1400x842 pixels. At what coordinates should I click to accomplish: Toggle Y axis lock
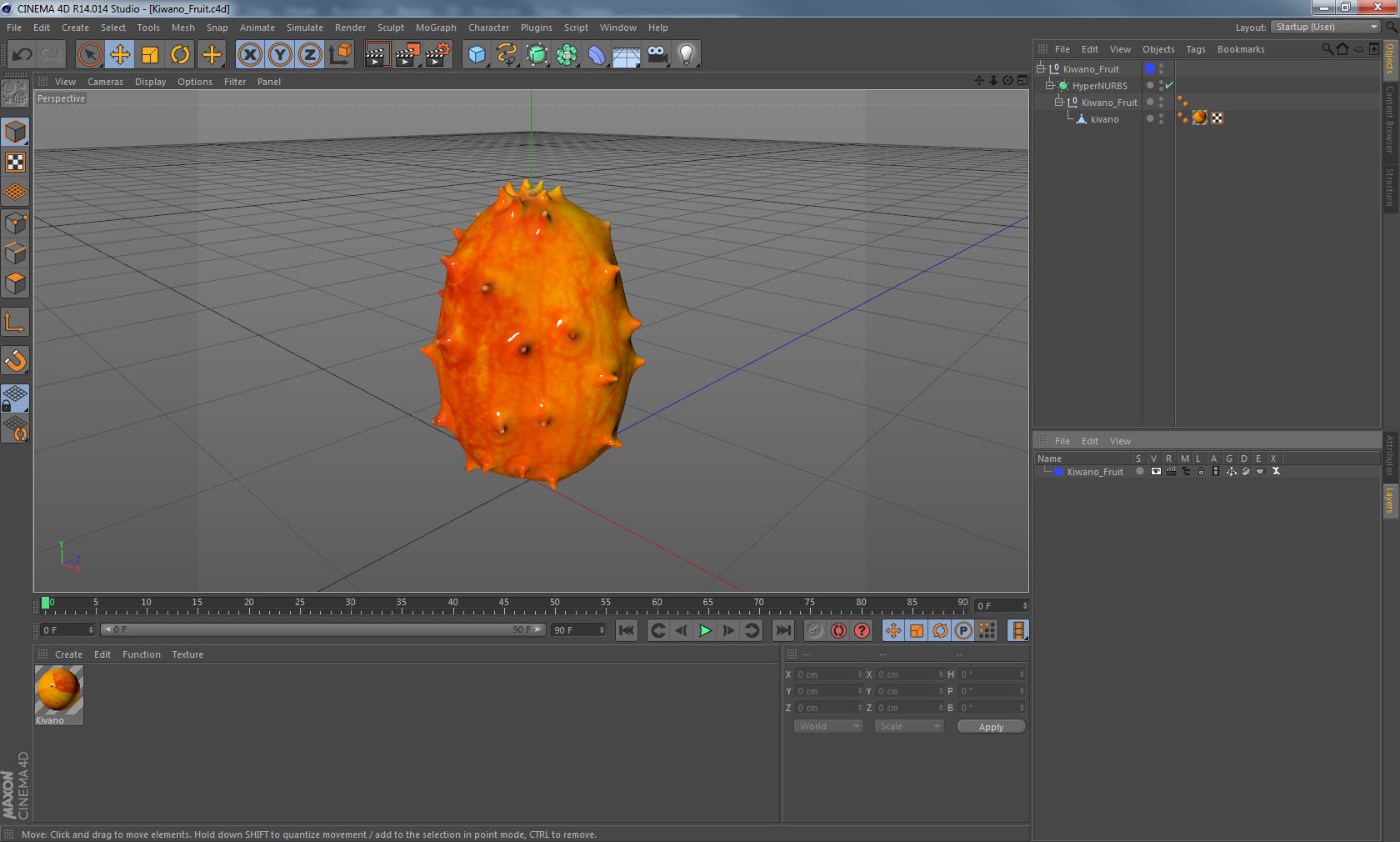click(280, 55)
